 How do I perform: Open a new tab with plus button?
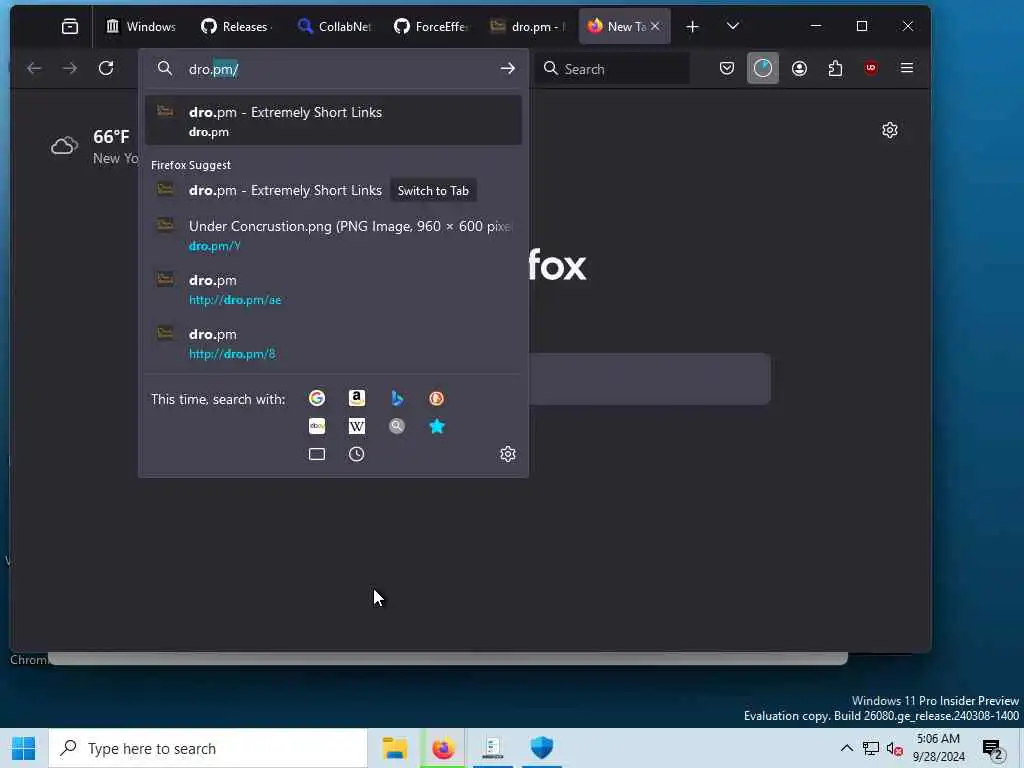coord(693,27)
